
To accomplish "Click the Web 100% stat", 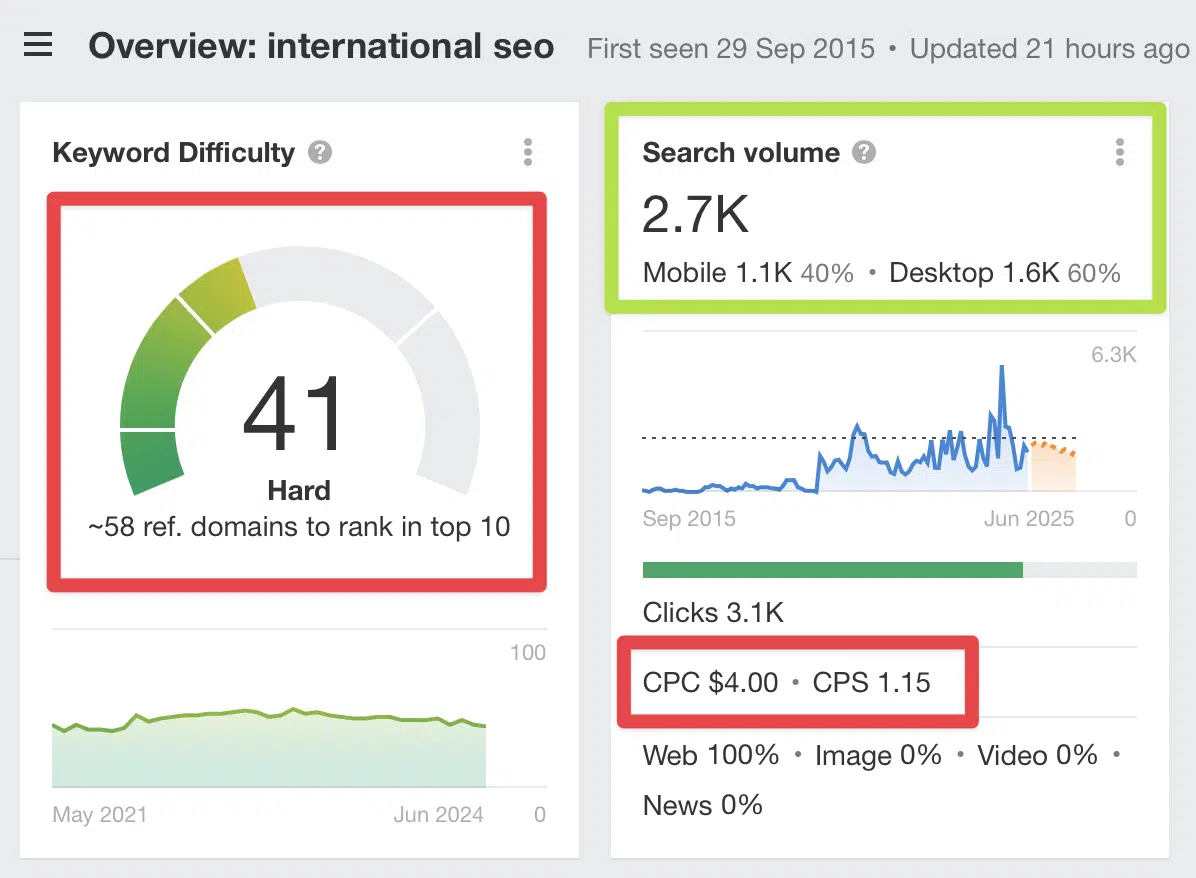I will [x=711, y=755].
